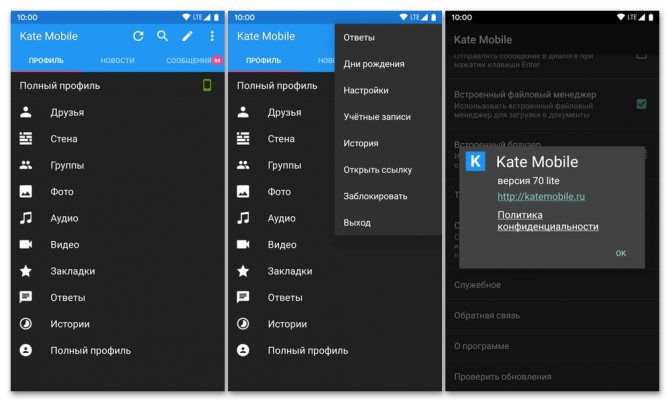Viewport: 670px width, 402px height.
Task: Tap the Истории clock icon in first screen
Action: pyautogui.click(x=26, y=324)
